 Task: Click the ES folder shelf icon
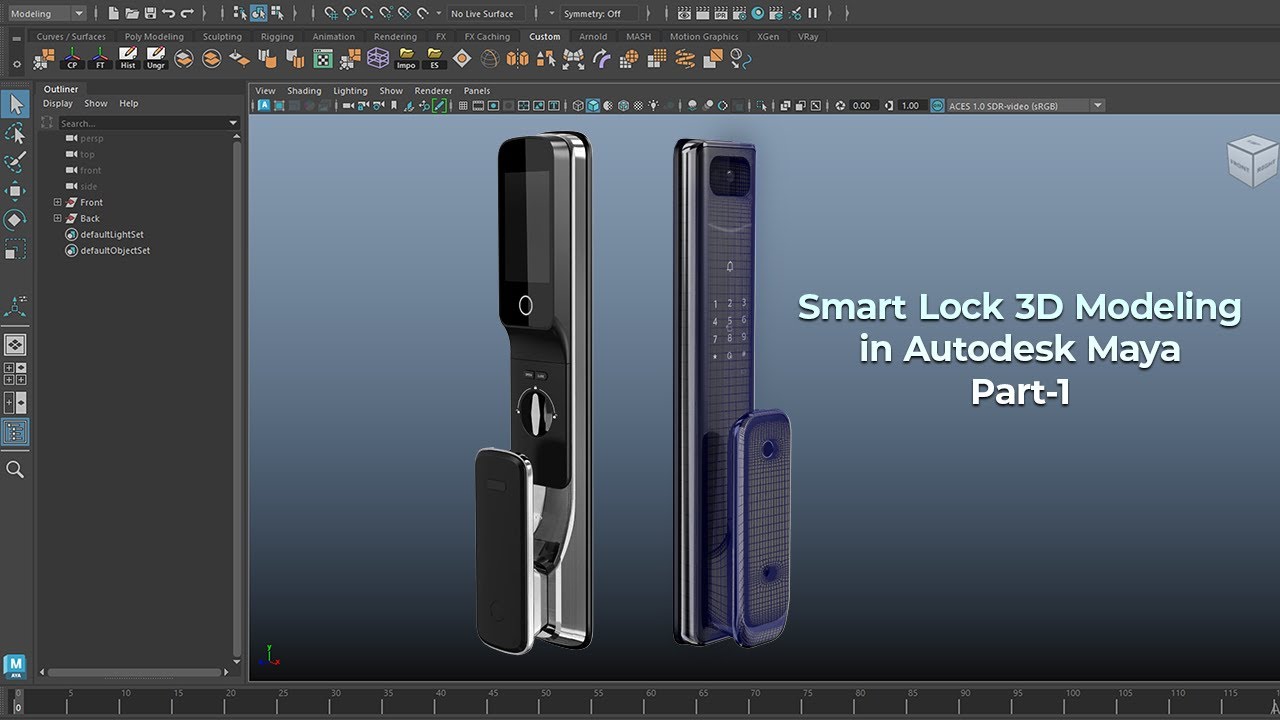coord(434,58)
